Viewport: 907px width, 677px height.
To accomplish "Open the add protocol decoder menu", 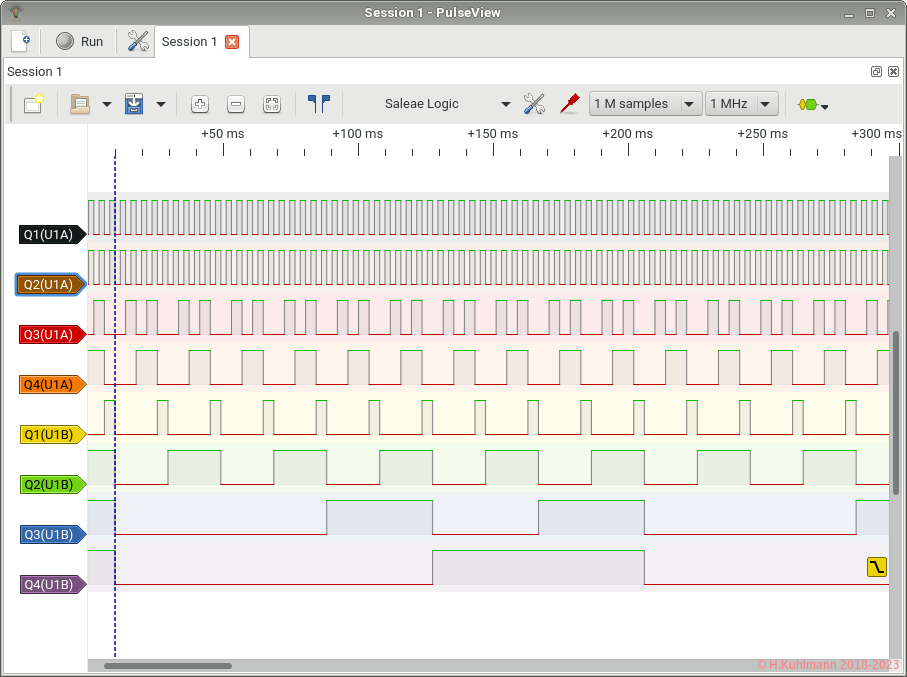I will [x=812, y=104].
